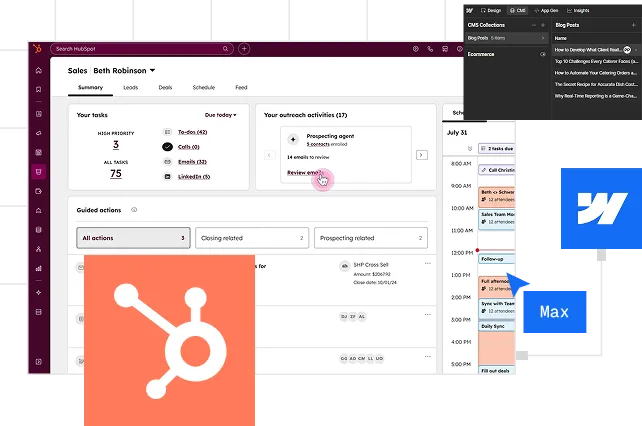Viewport: 642px width, 426px height.
Task: Switch to the Summary tab
Action: click(90, 87)
